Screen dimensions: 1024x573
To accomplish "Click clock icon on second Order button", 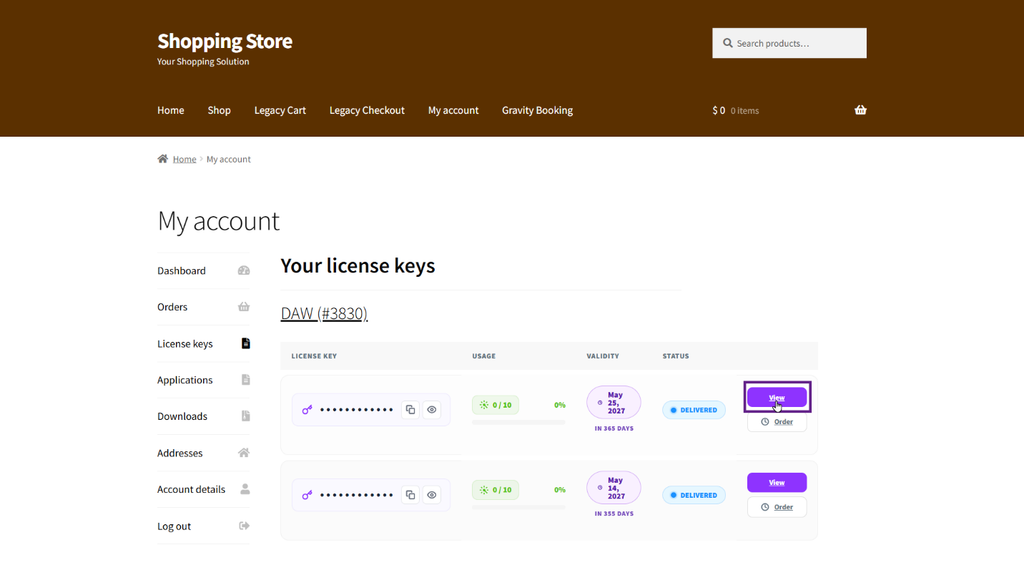I will point(765,507).
